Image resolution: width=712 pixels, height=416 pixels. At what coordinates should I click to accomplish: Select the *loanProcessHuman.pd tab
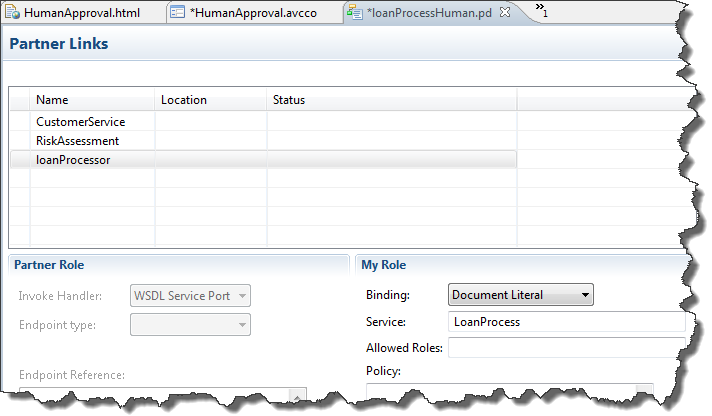(430, 14)
